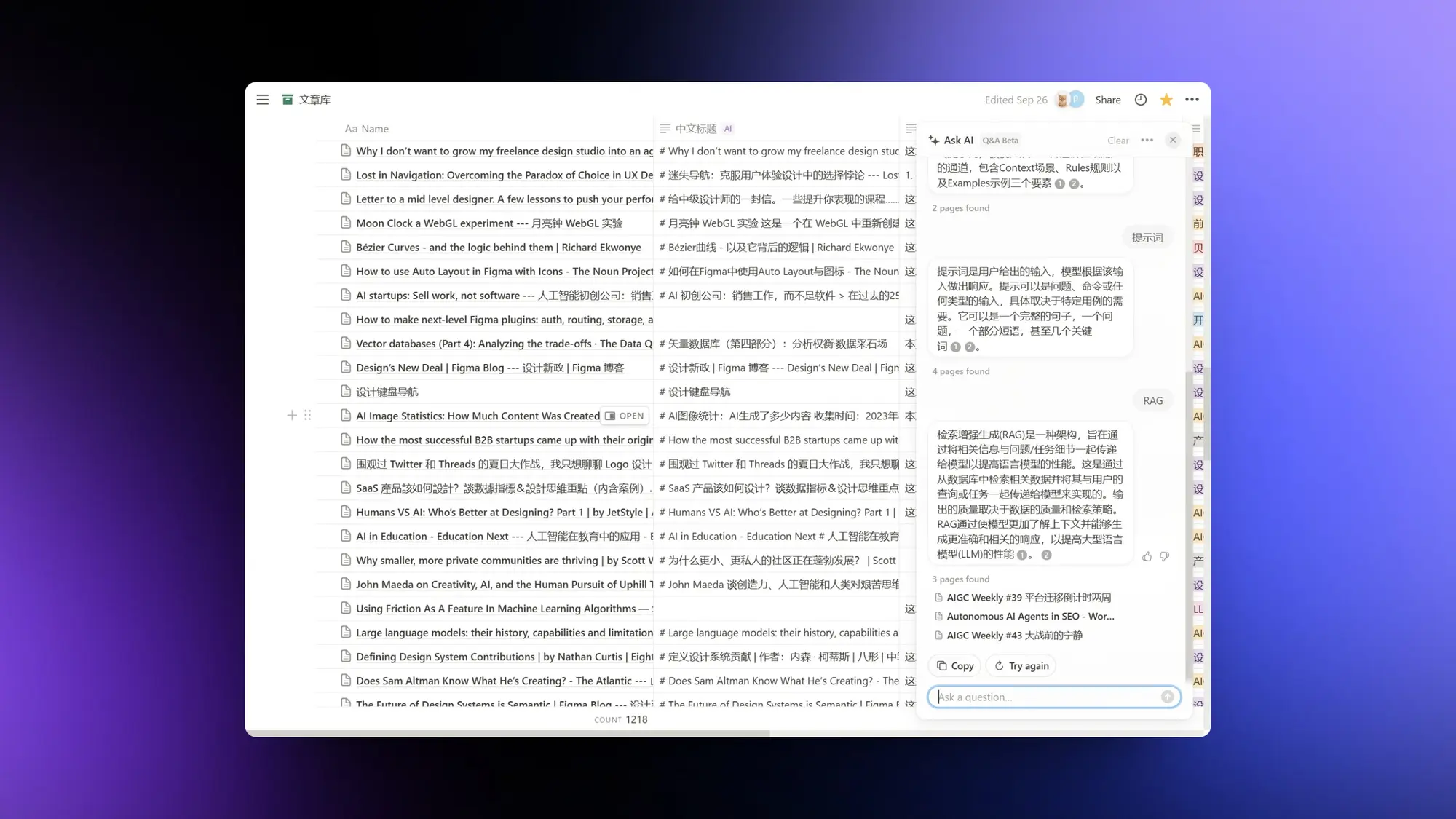The image size is (1456, 819).
Task: Open the sidebar hamburger menu
Action: tap(263, 100)
